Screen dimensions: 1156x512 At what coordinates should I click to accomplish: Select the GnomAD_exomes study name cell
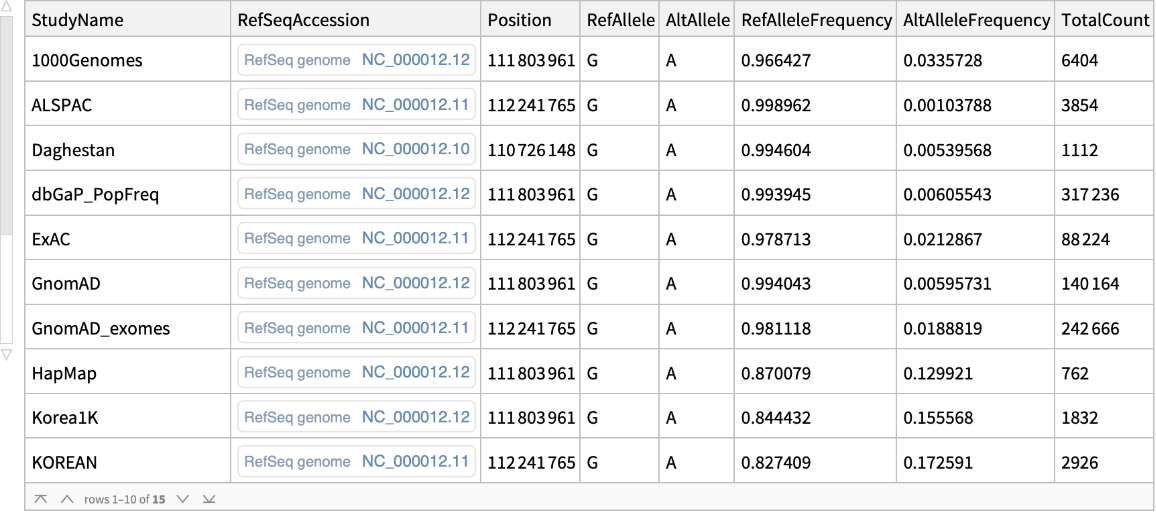click(101, 328)
